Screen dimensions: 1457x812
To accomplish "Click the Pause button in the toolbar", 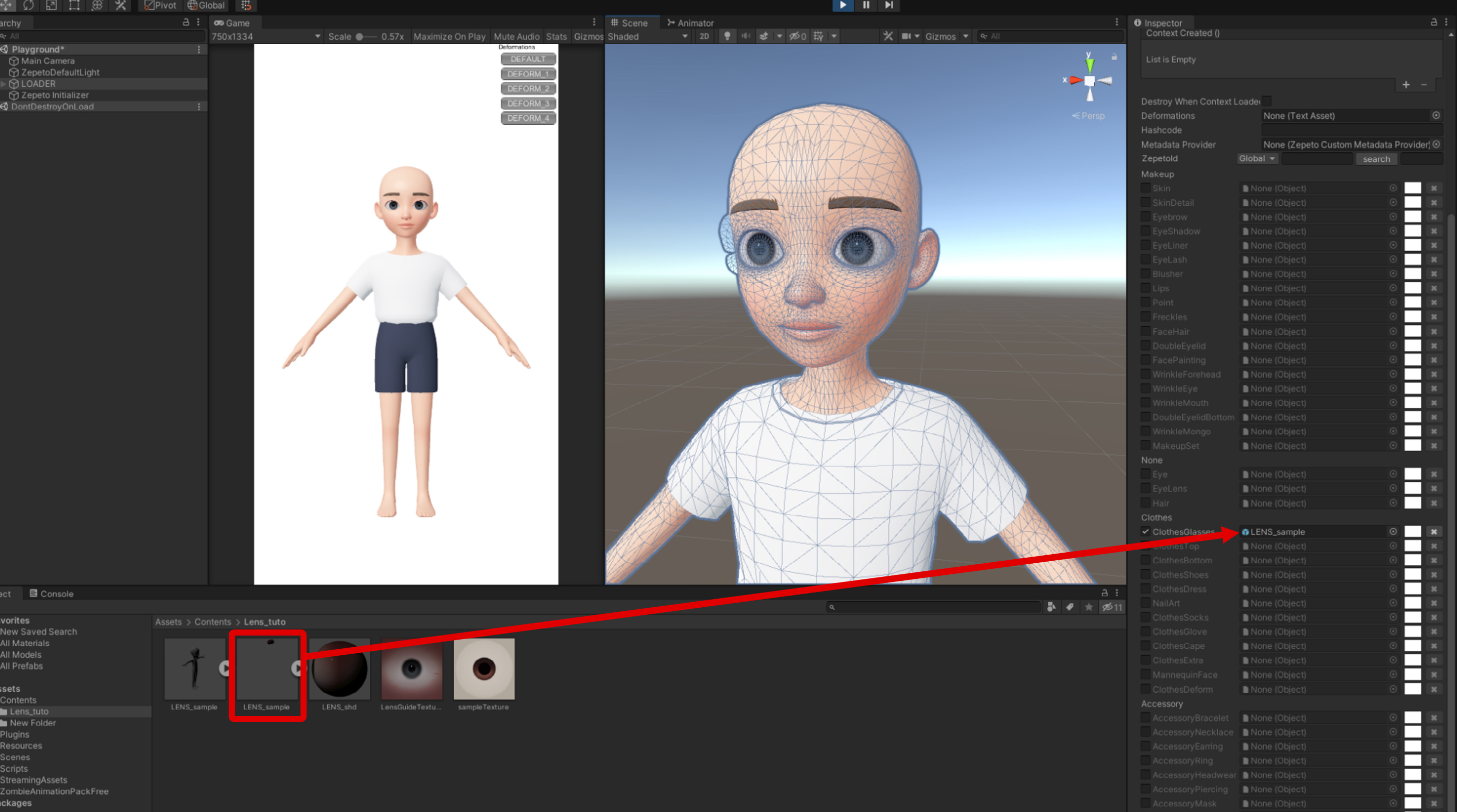I will pos(866,5).
